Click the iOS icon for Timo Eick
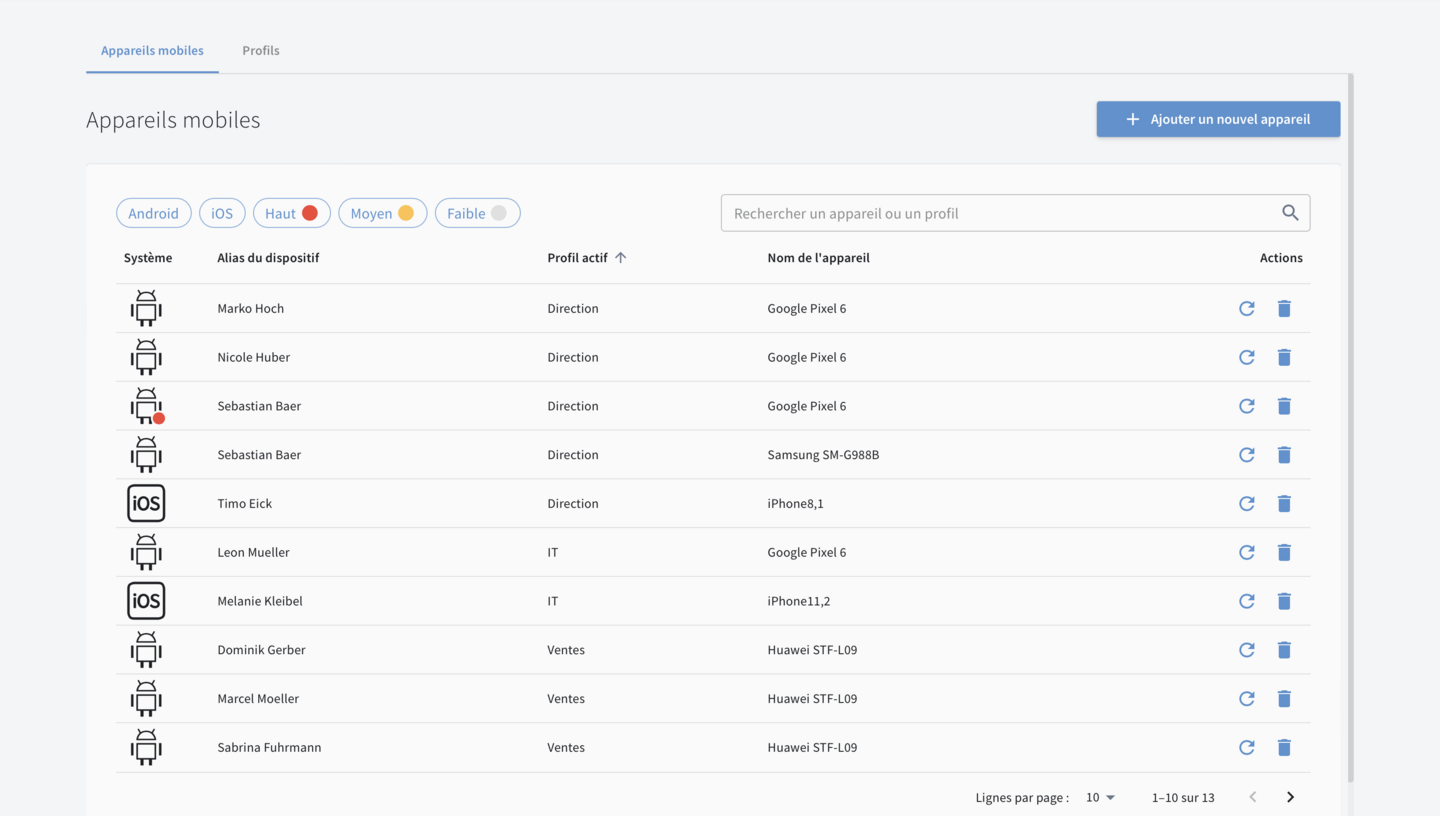Screen dimensions: 1440x816 pyautogui.click(x=146, y=503)
